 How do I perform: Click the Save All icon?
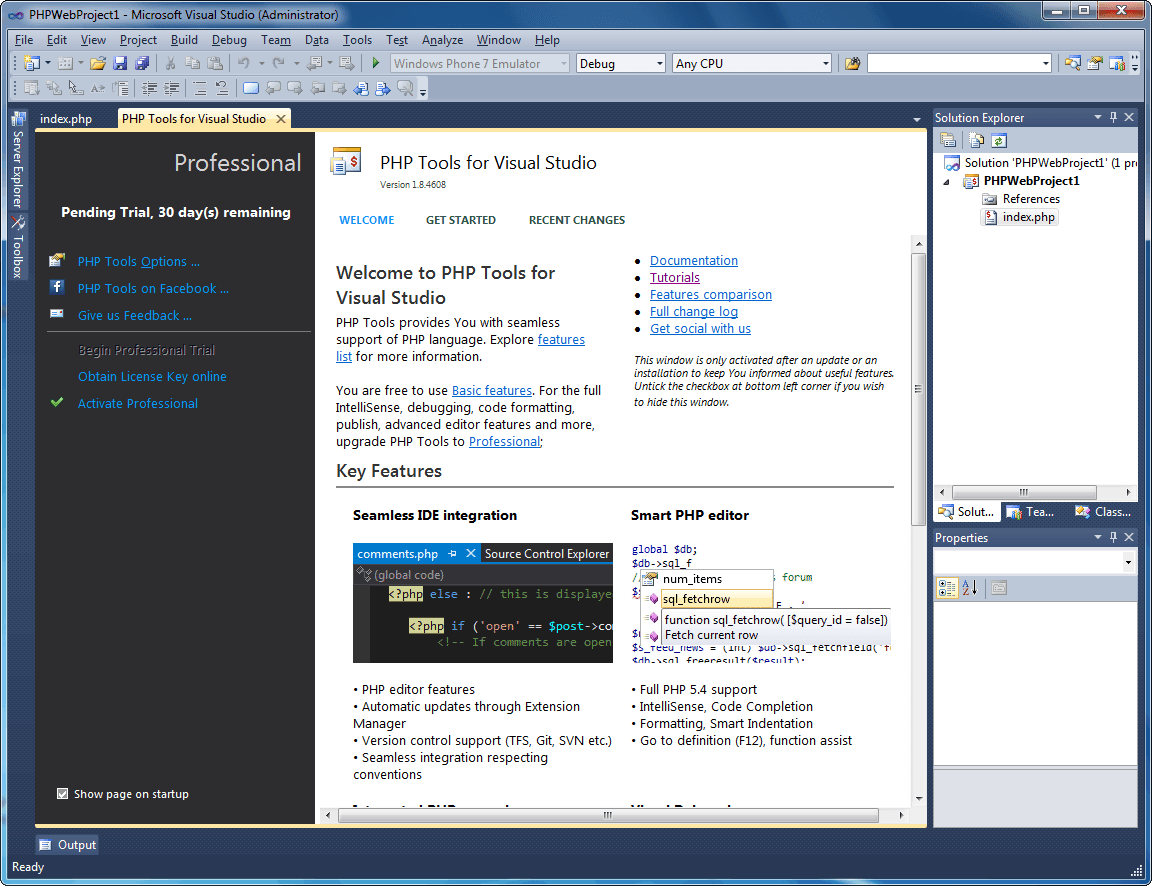click(x=143, y=64)
